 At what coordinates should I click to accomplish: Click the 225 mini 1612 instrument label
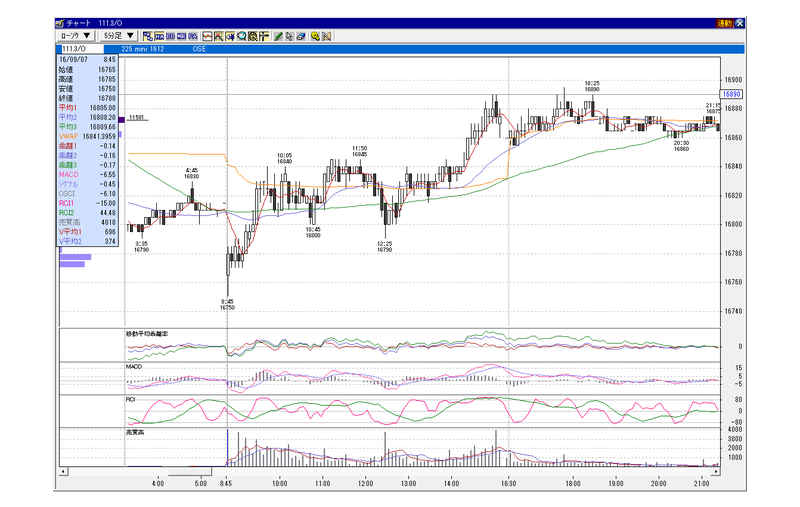pos(143,49)
